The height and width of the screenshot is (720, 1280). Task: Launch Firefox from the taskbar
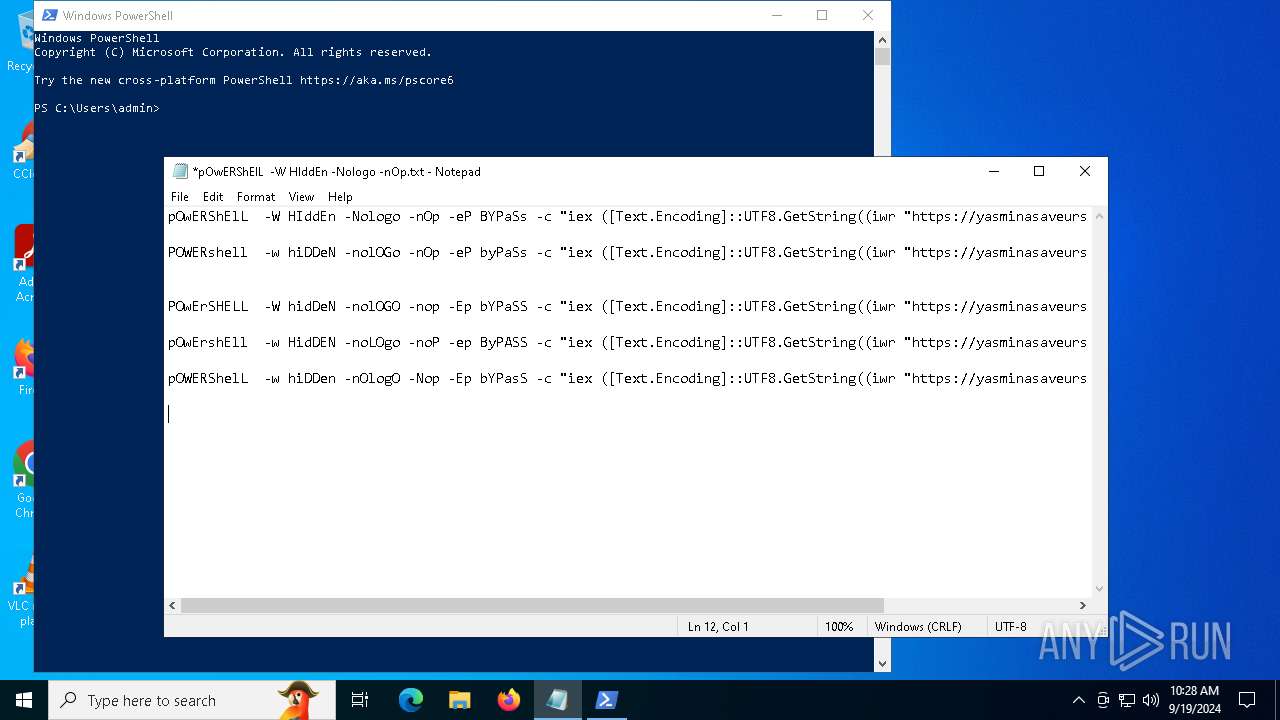coord(509,700)
